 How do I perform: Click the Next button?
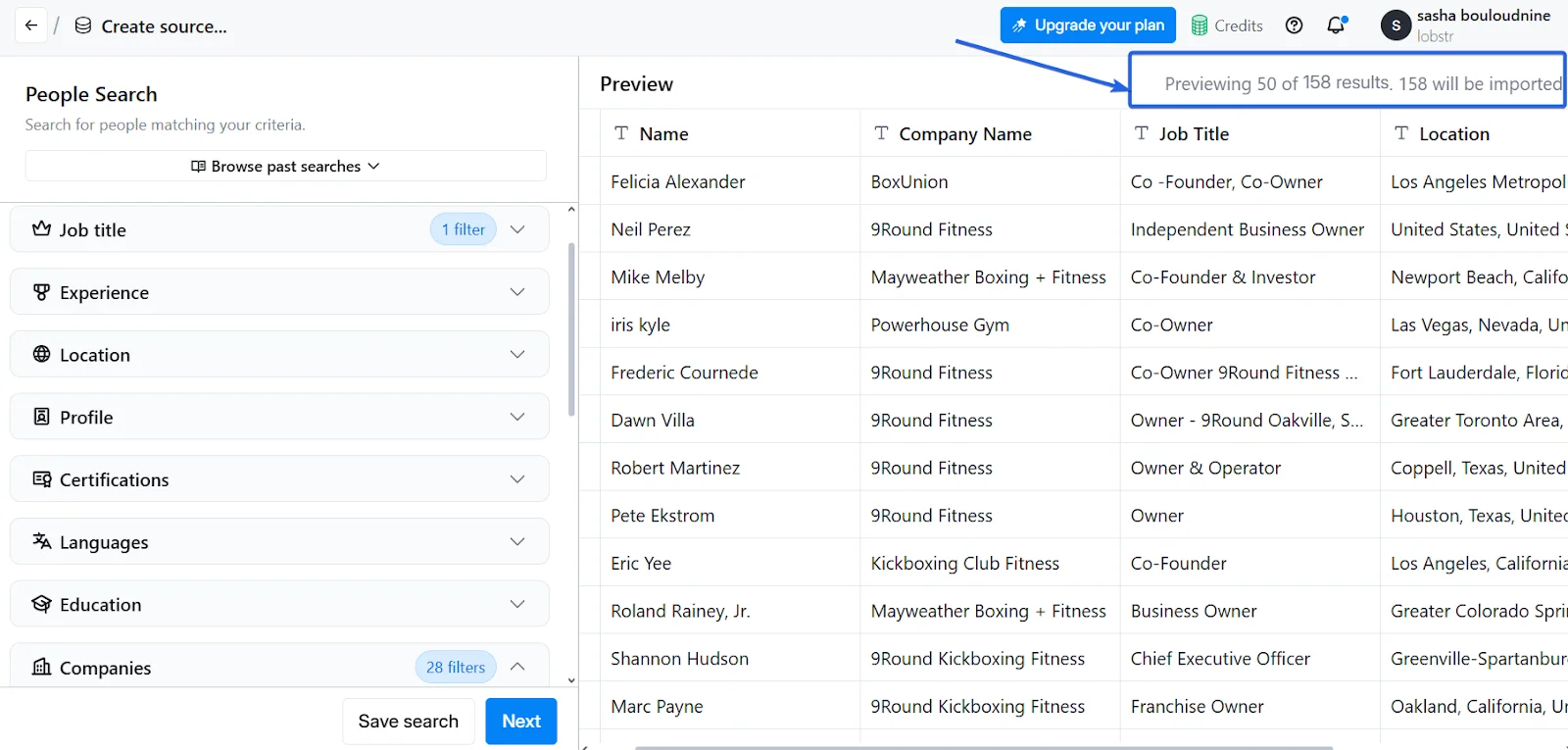[521, 721]
